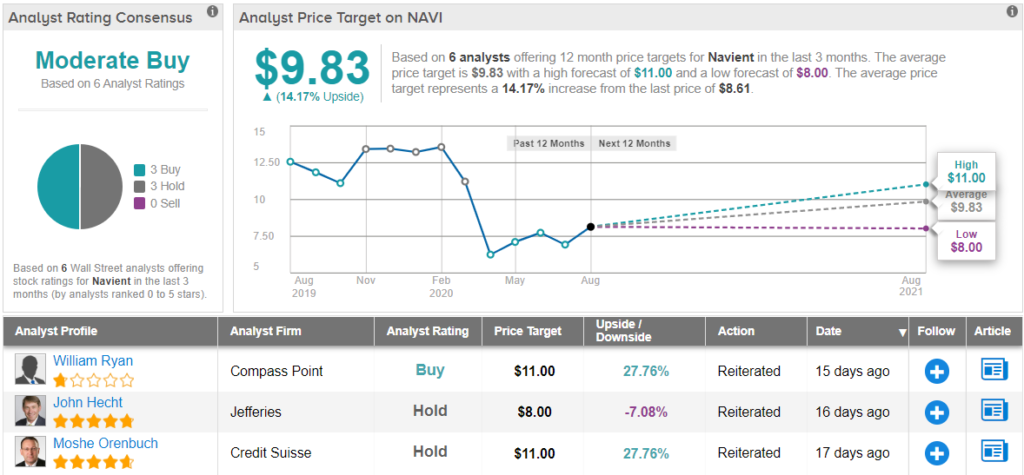
Task: Click $8.00 price target in table
Action: click(534, 412)
